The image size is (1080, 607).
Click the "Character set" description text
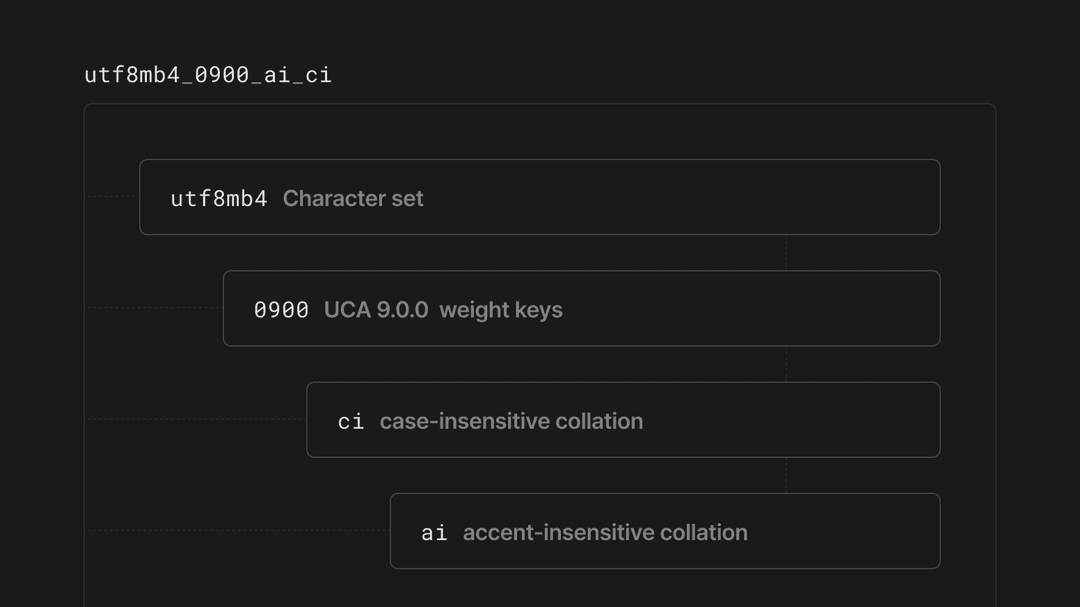[353, 198]
